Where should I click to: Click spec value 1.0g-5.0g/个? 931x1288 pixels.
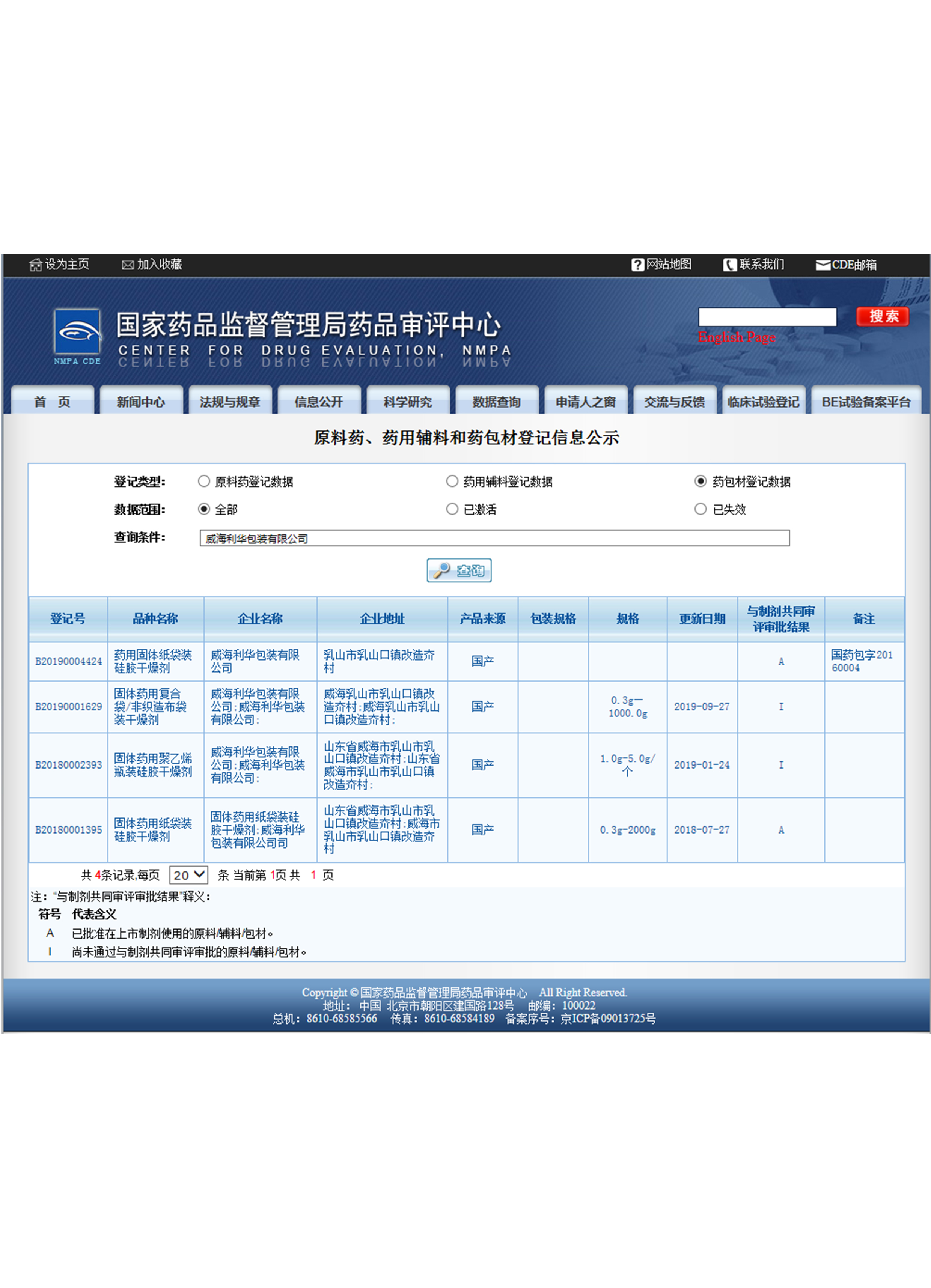click(628, 765)
